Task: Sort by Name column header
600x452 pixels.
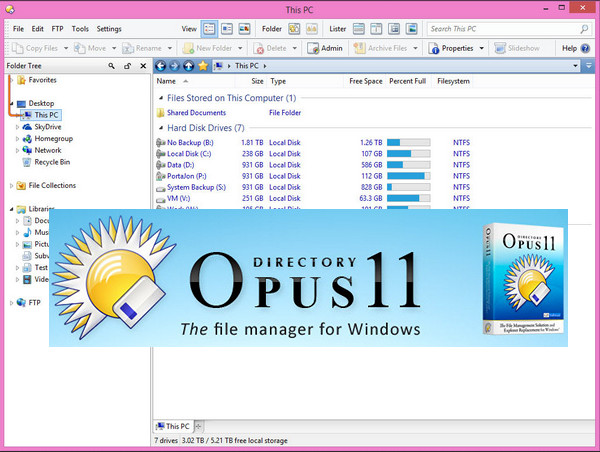Action: click(x=166, y=81)
